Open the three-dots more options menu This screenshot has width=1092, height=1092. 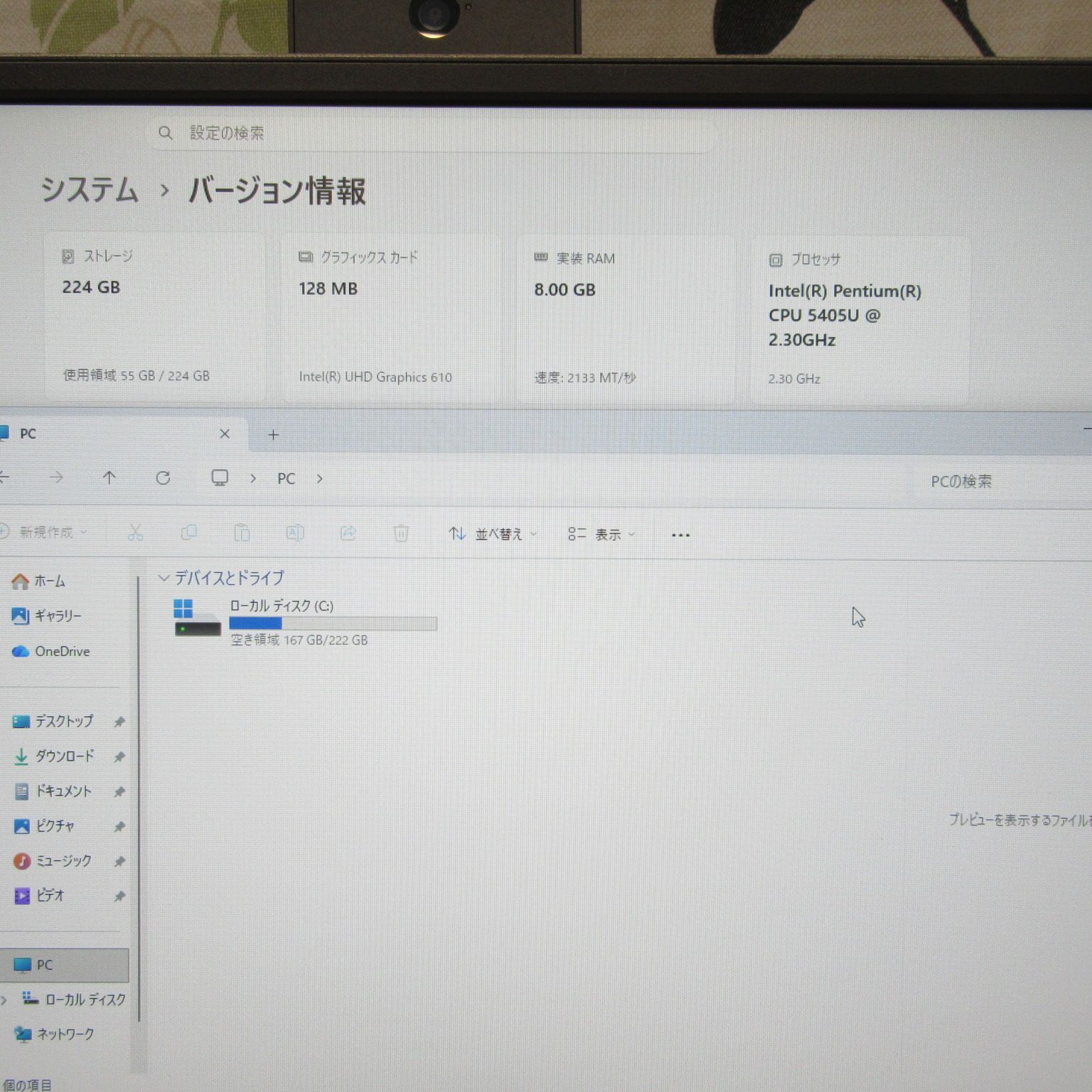click(680, 535)
